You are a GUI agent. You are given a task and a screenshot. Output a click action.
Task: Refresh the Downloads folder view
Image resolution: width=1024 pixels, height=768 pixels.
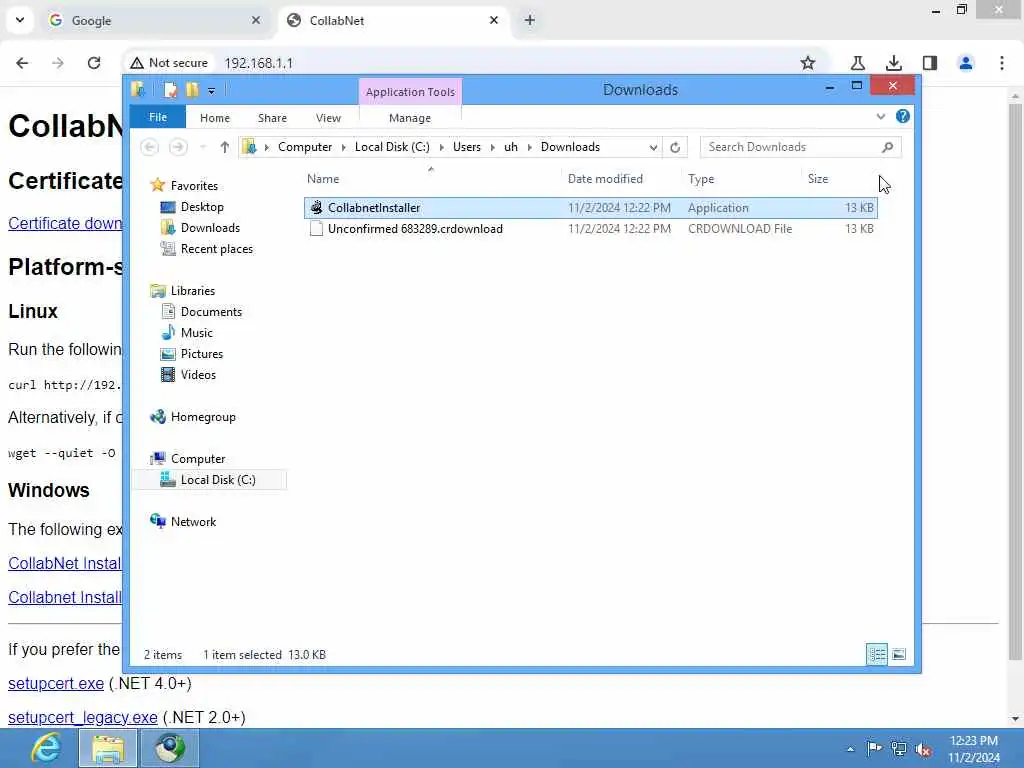675,147
